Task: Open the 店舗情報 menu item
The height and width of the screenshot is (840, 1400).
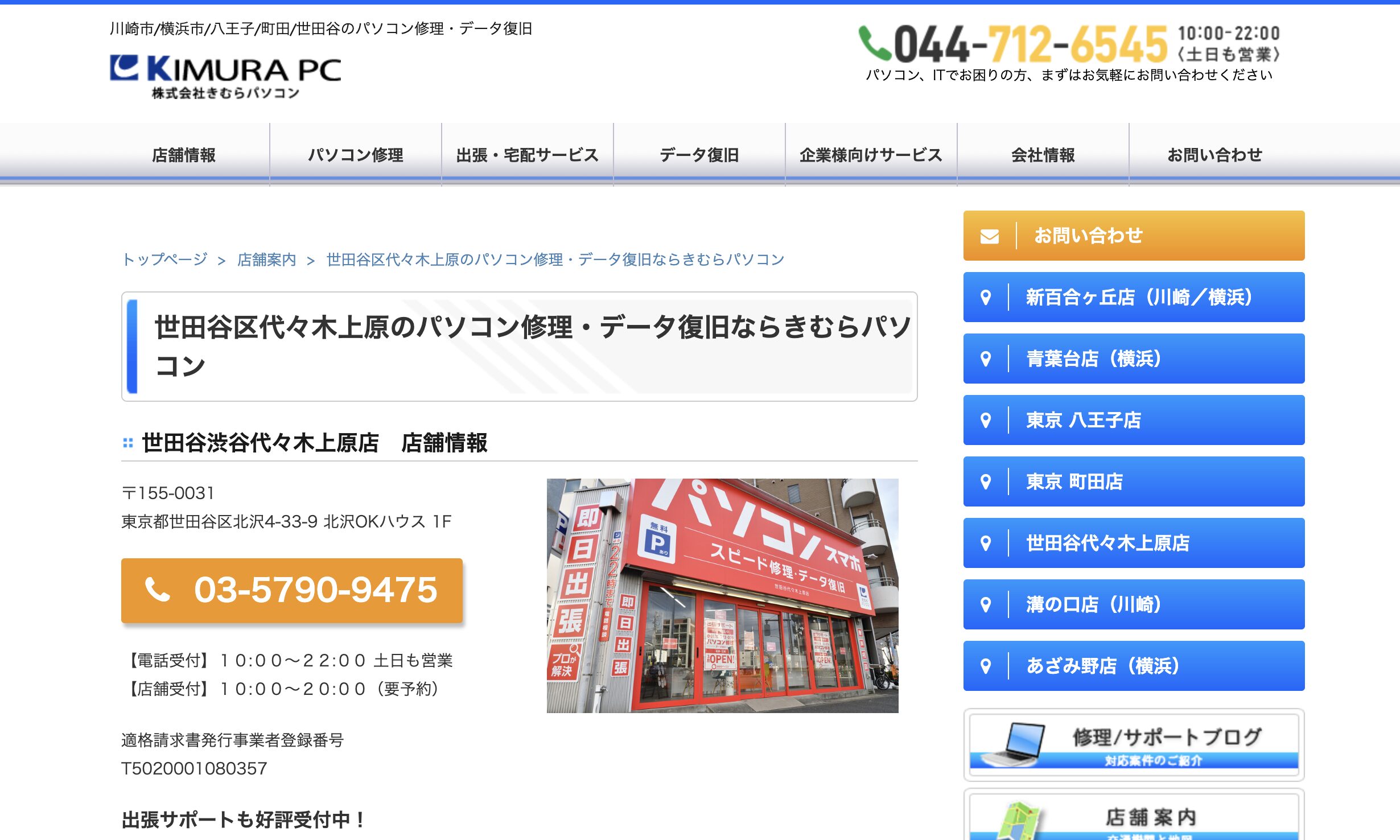Action: (x=184, y=154)
